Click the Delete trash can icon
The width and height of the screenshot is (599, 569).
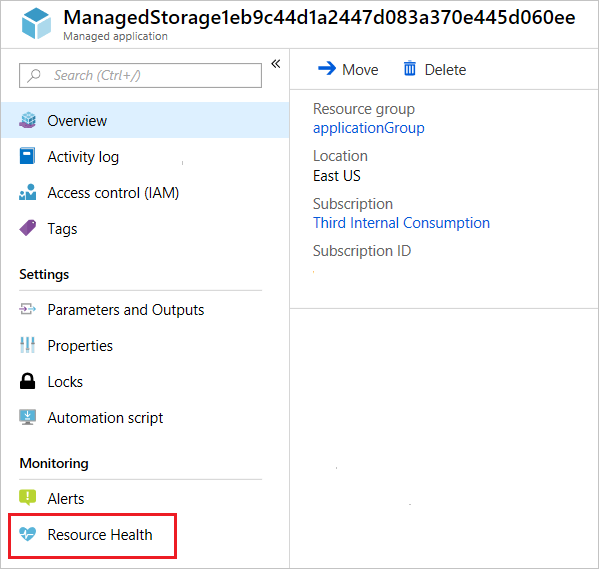410,69
